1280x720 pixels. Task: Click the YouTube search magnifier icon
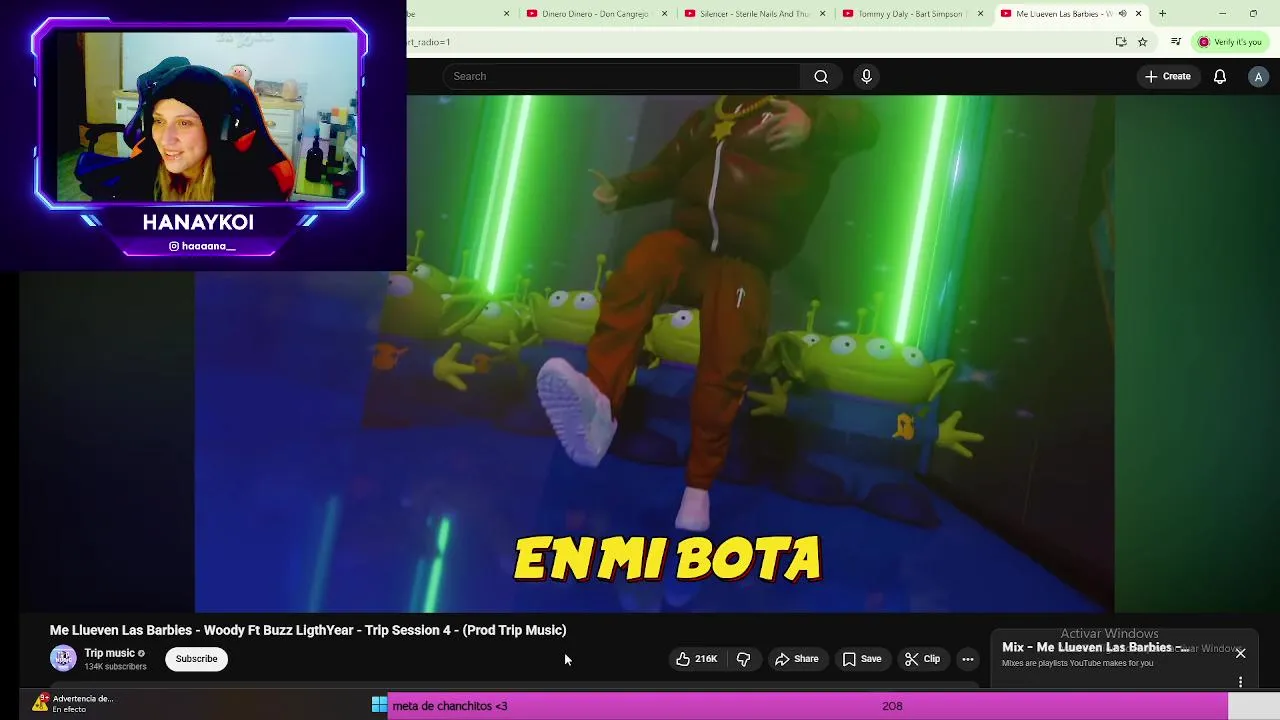click(x=821, y=76)
